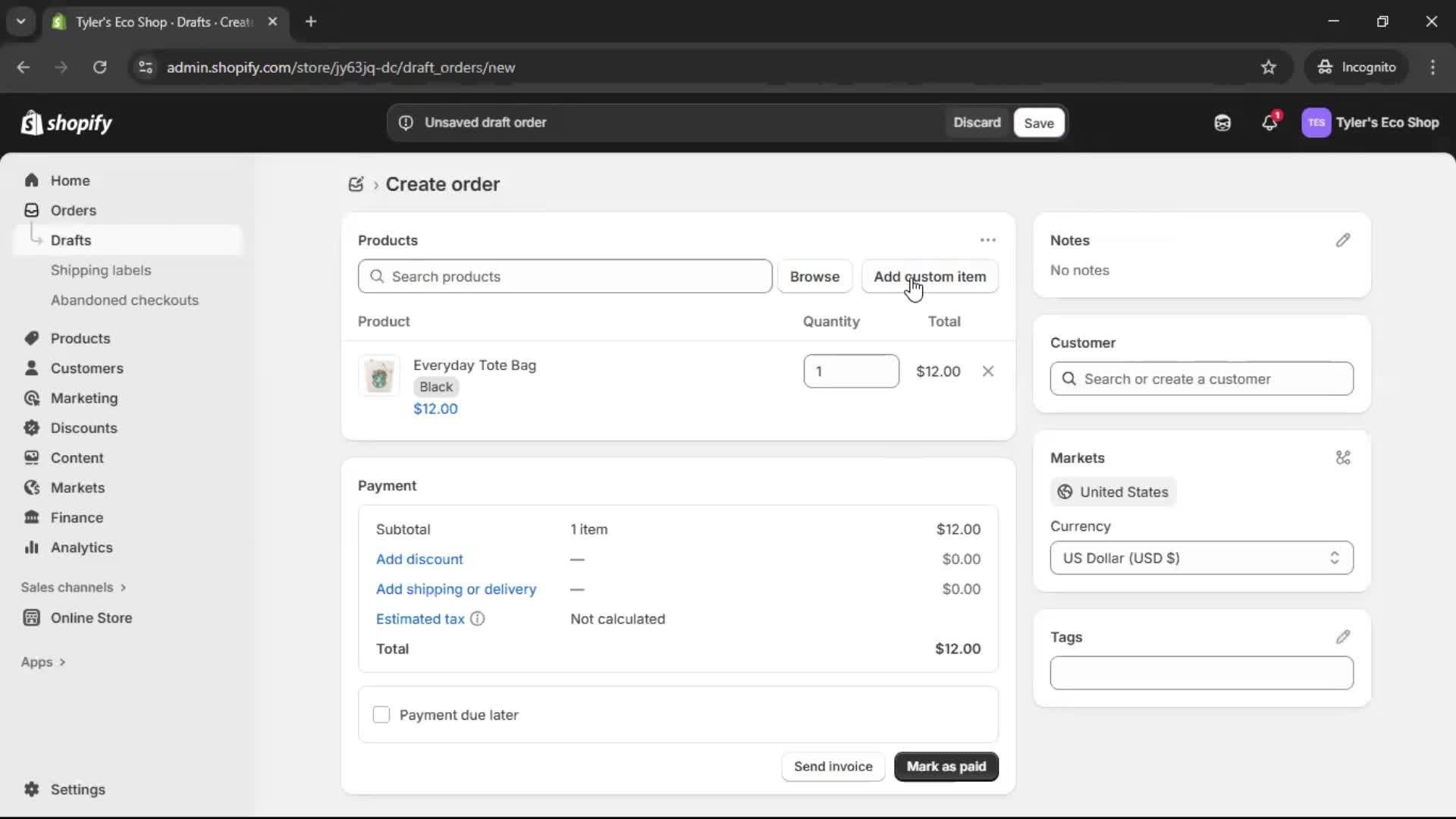Image resolution: width=1456 pixels, height=819 pixels.
Task: Click the Add discount link
Action: [419, 559]
